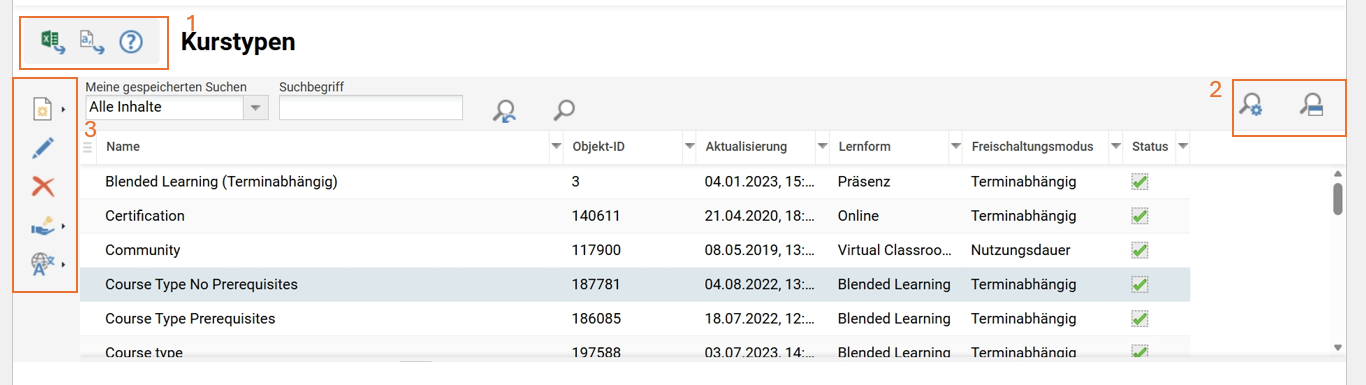Screen dimensions: 1366x385
Task: Click Aktualisierung cell 04.01.2023
Action: coord(760,182)
